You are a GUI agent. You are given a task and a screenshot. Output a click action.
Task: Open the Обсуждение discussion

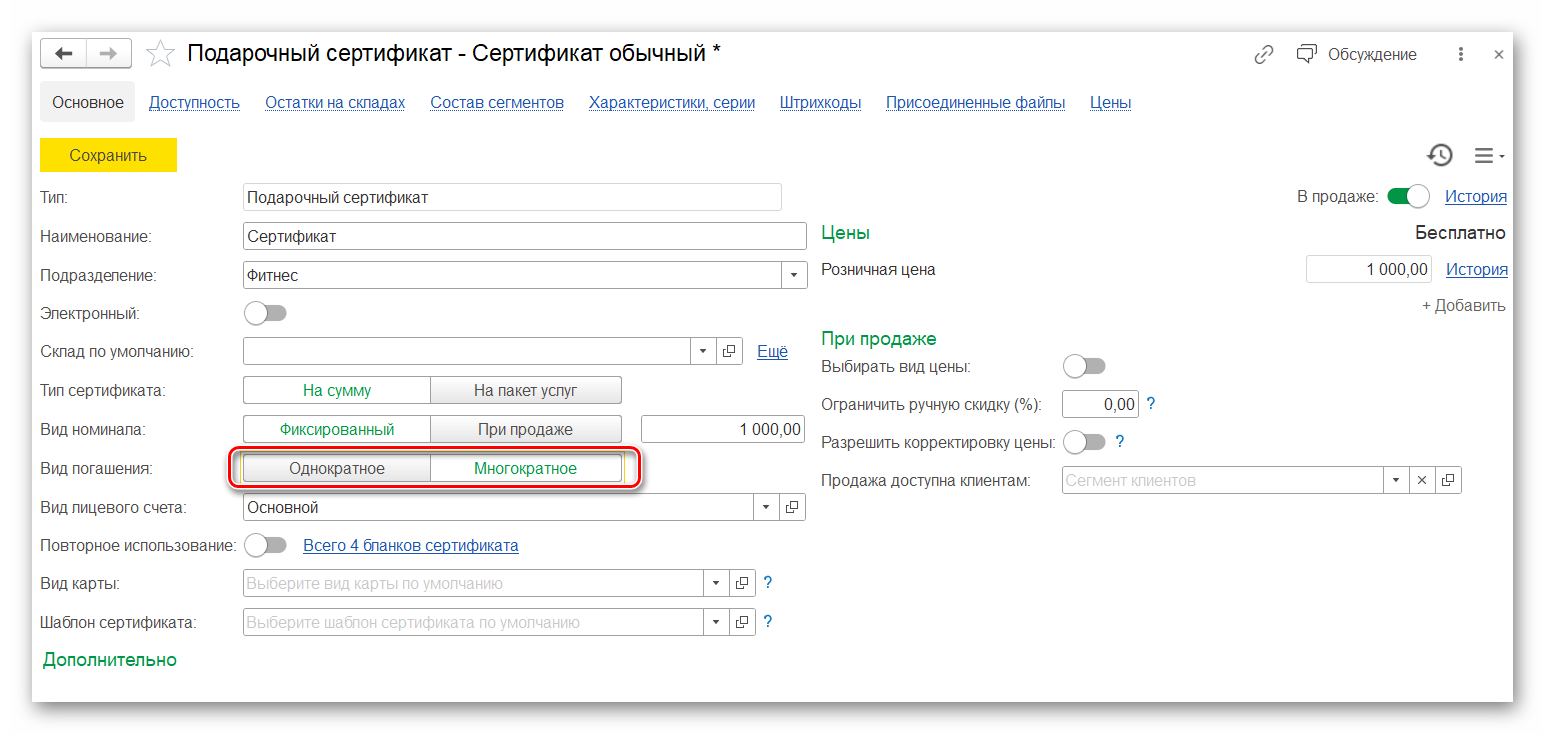pos(1356,54)
